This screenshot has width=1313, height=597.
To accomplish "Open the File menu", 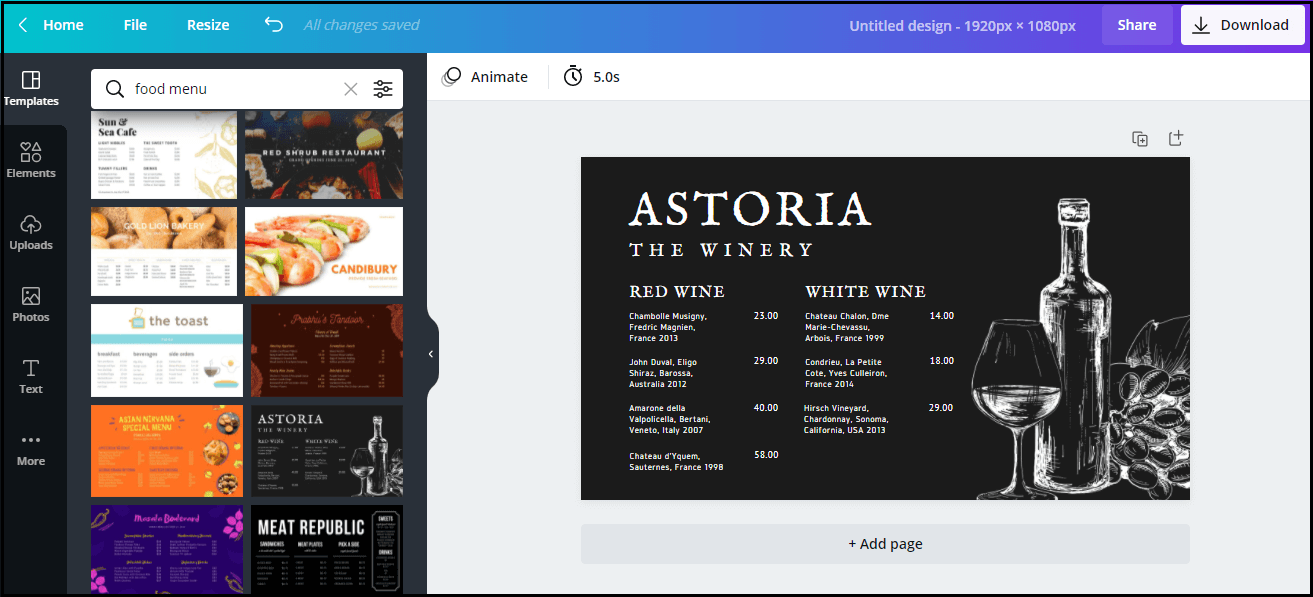I will [x=135, y=25].
